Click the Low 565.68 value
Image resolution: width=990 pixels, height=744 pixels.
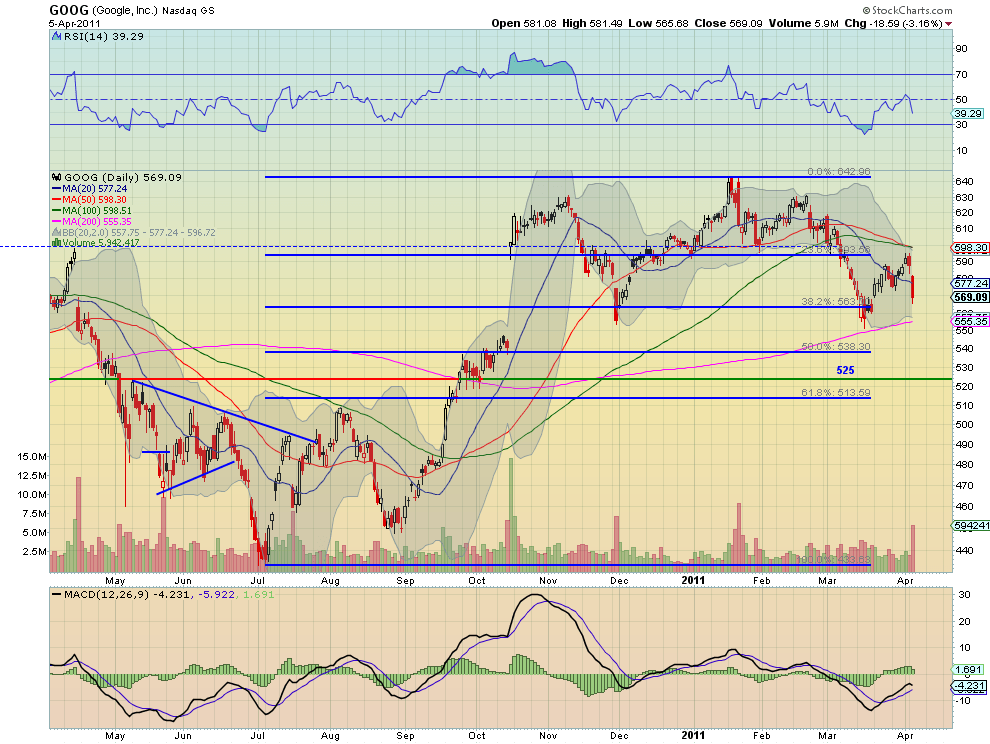[659, 23]
